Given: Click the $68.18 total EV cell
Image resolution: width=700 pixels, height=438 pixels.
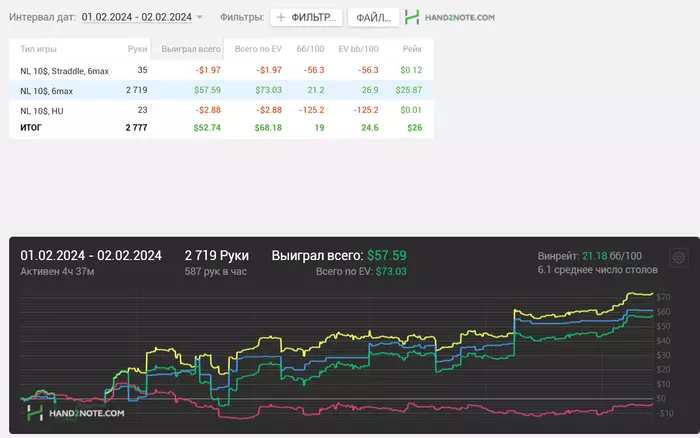Looking at the screenshot, I should click(268, 128).
